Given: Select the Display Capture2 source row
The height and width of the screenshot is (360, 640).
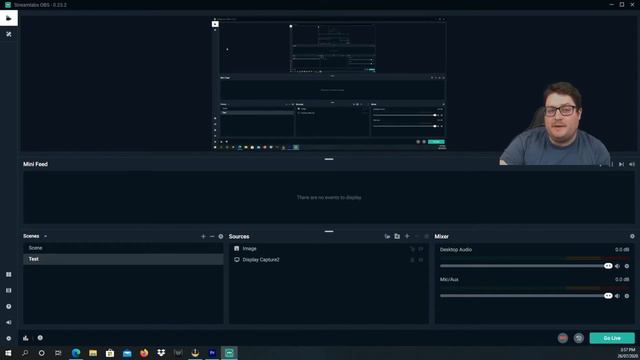Looking at the screenshot, I should pos(329,260).
